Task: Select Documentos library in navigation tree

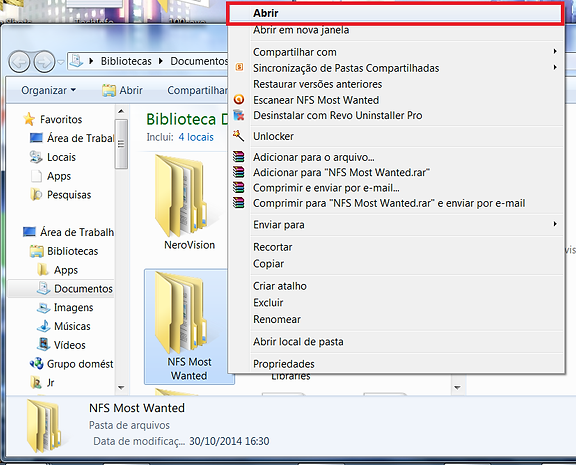Action: (x=75, y=289)
